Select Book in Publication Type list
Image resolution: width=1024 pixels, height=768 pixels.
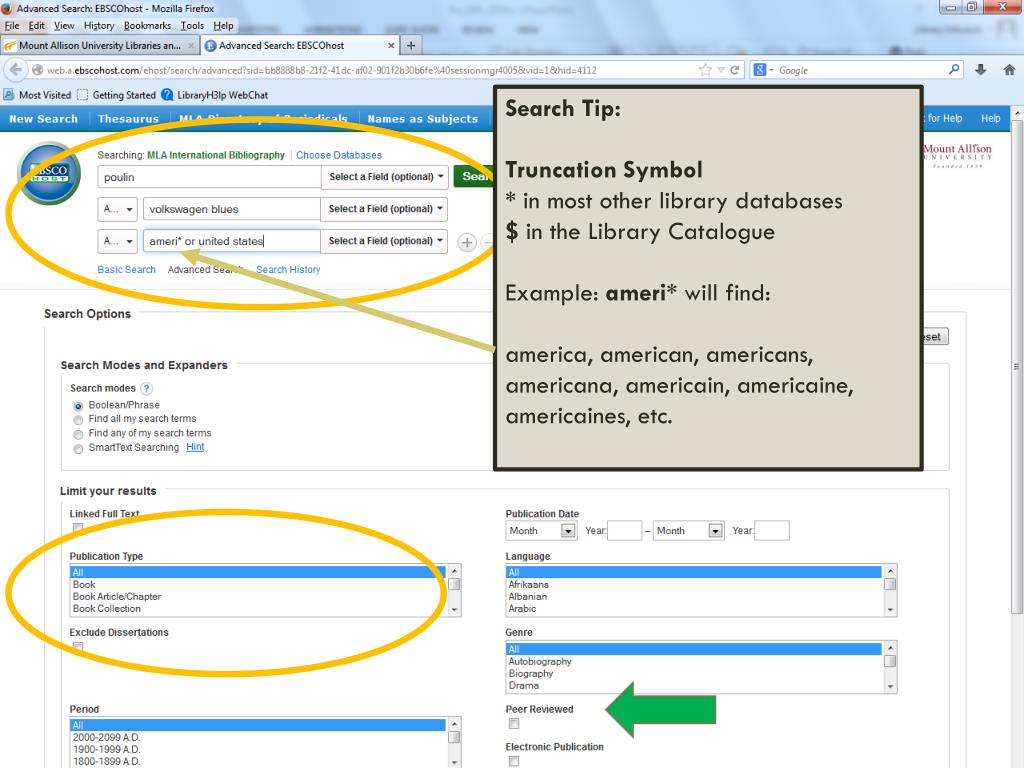[84, 584]
